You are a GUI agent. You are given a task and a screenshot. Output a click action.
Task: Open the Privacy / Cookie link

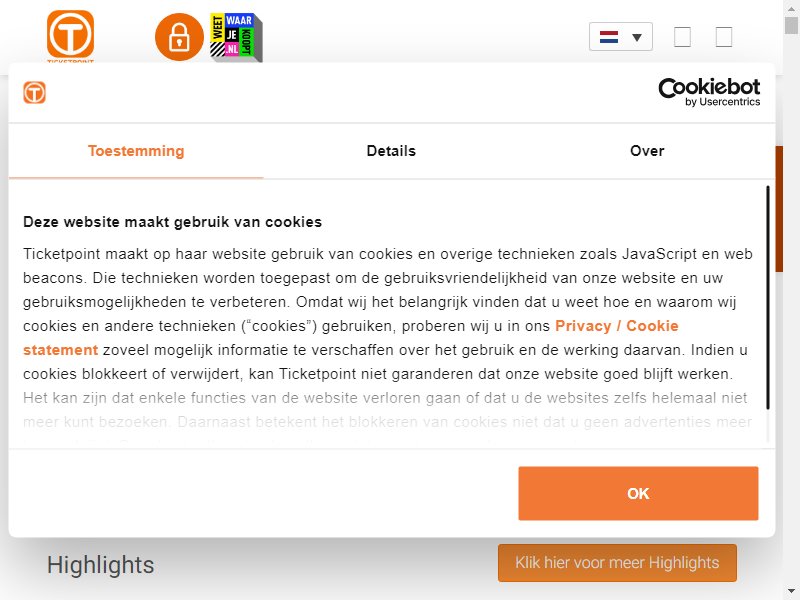[x=616, y=326]
